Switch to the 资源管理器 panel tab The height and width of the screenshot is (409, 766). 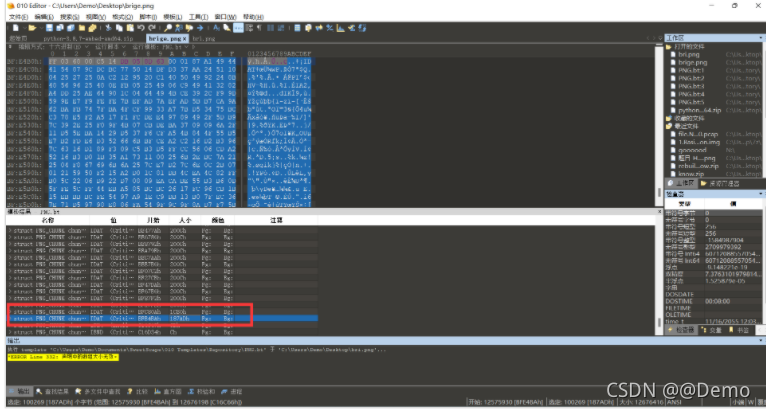(x=720, y=183)
